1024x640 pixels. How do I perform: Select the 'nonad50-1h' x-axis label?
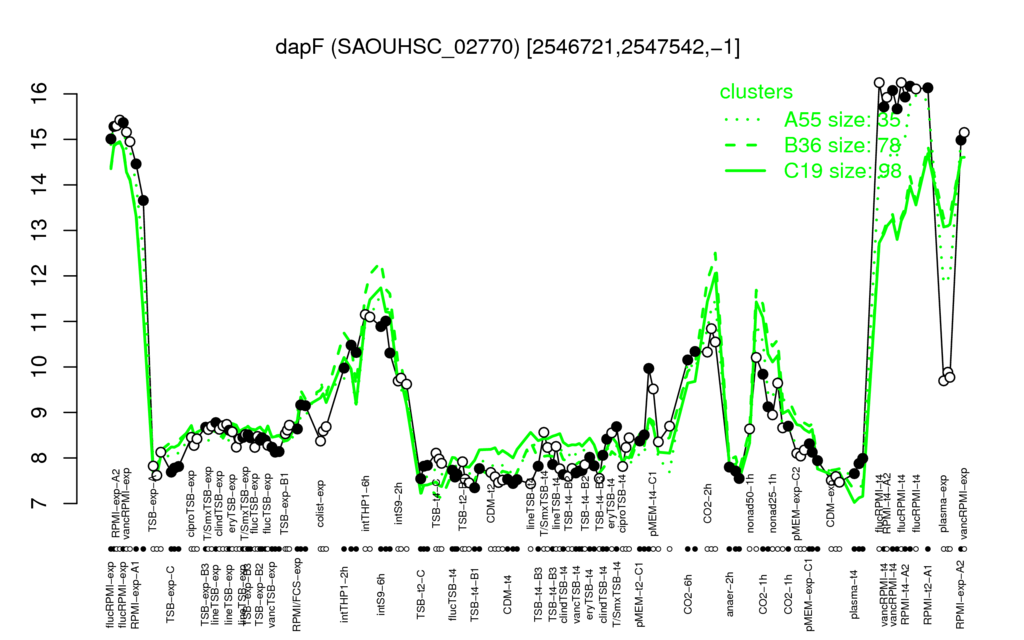pos(751,505)
